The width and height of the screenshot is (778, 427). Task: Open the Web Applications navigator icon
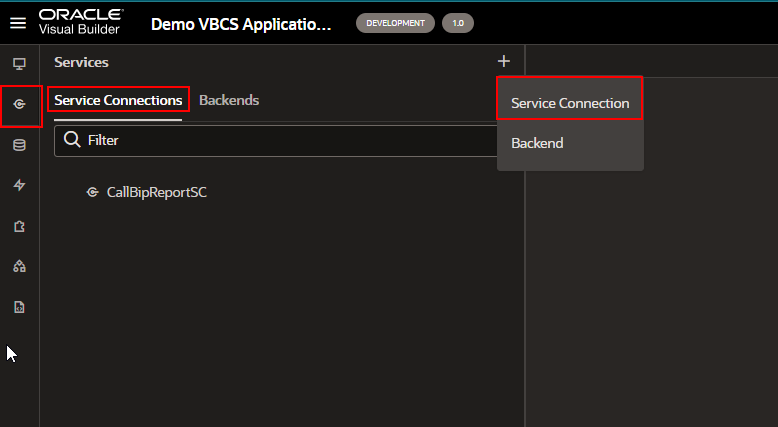tap(19, 64)
